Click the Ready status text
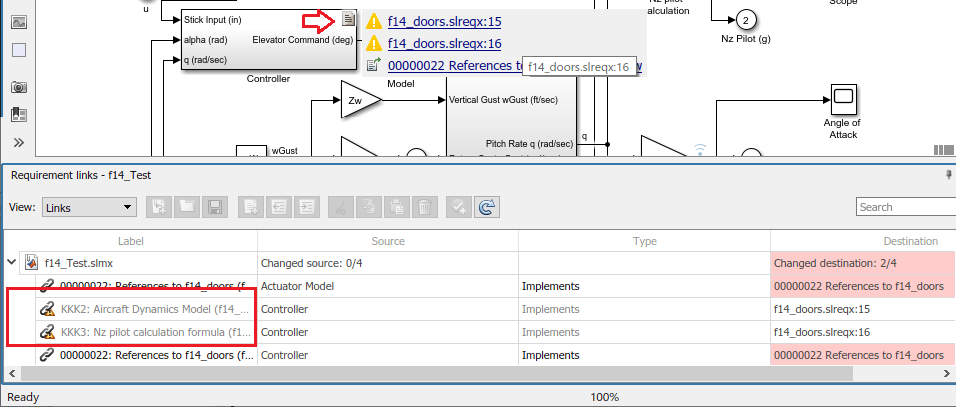 tap(23, 397)
